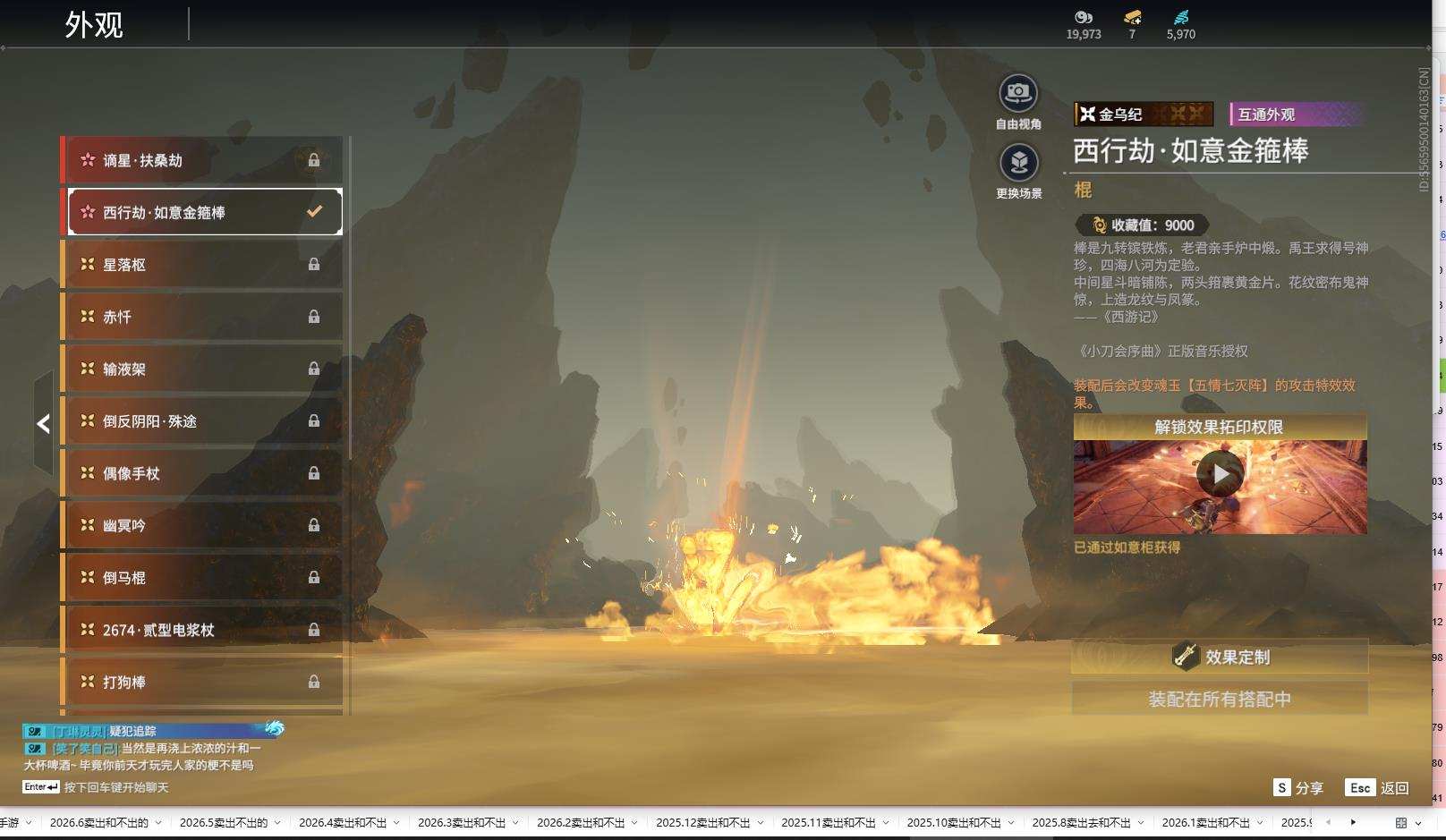The width and height of the screenshot is (1446, 840).
Task: Click the gold ticket icon showing 7
Action: (x=1132, y=17)
